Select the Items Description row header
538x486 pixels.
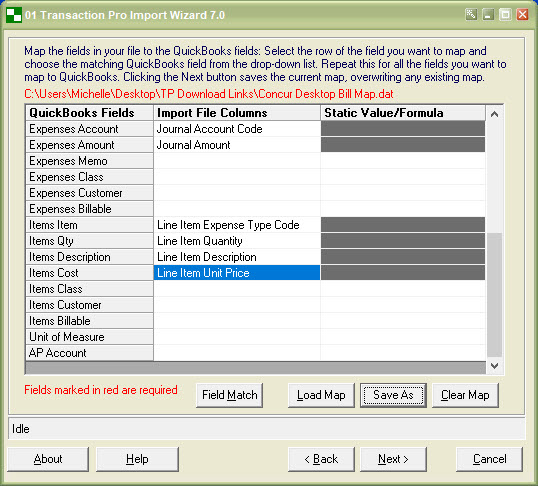[89, 257]
